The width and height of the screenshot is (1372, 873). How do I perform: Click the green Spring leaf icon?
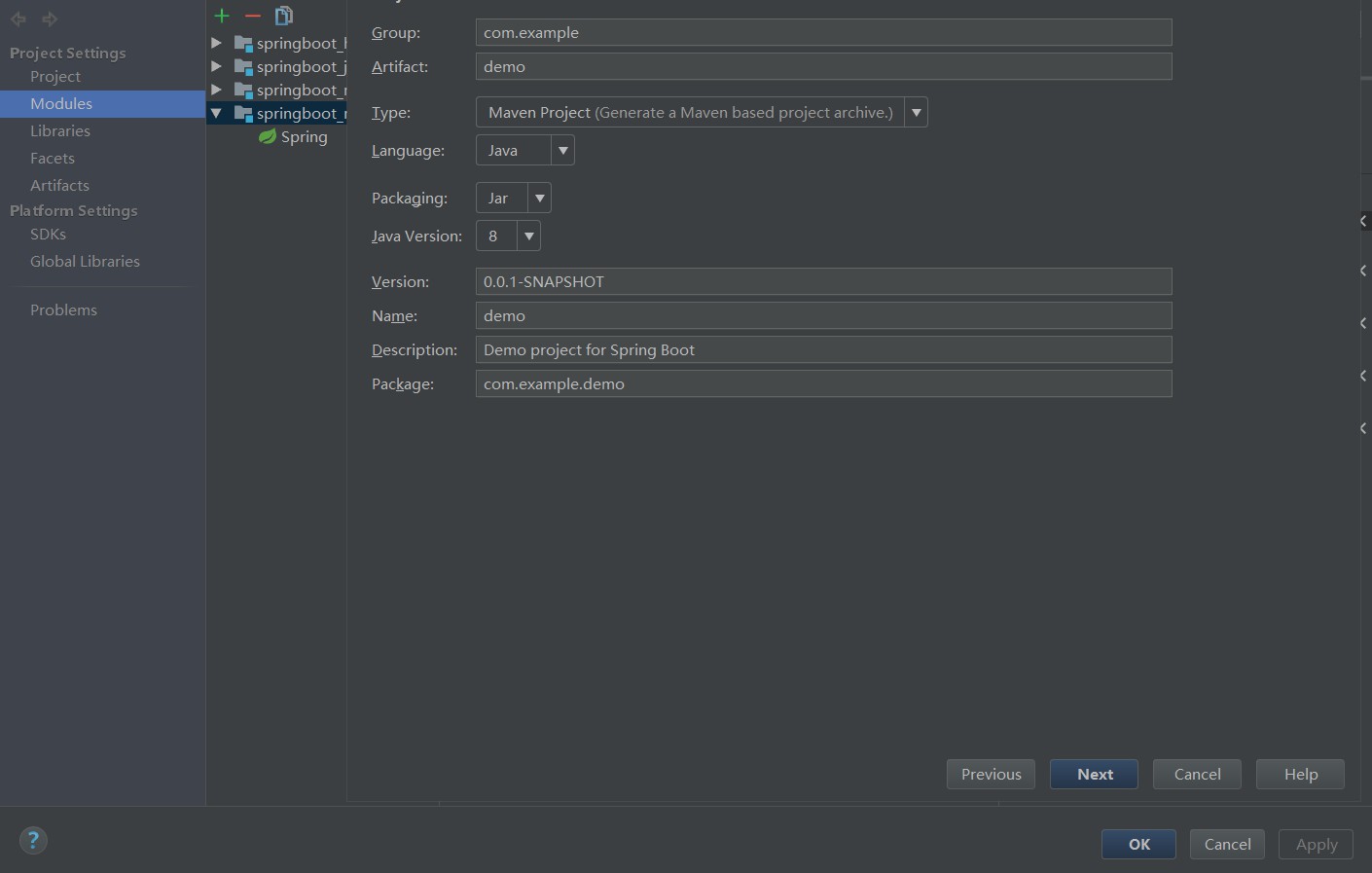tap(267, 137)
